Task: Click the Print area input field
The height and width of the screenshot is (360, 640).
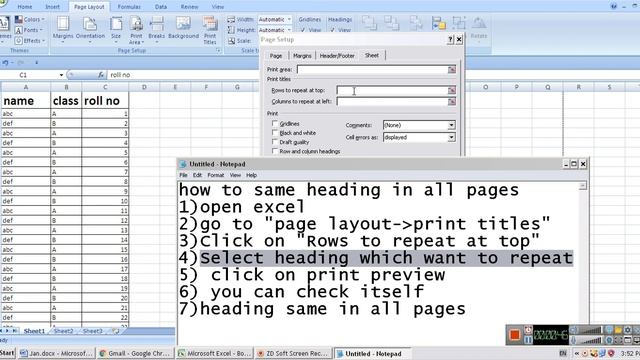Action: 372,69
